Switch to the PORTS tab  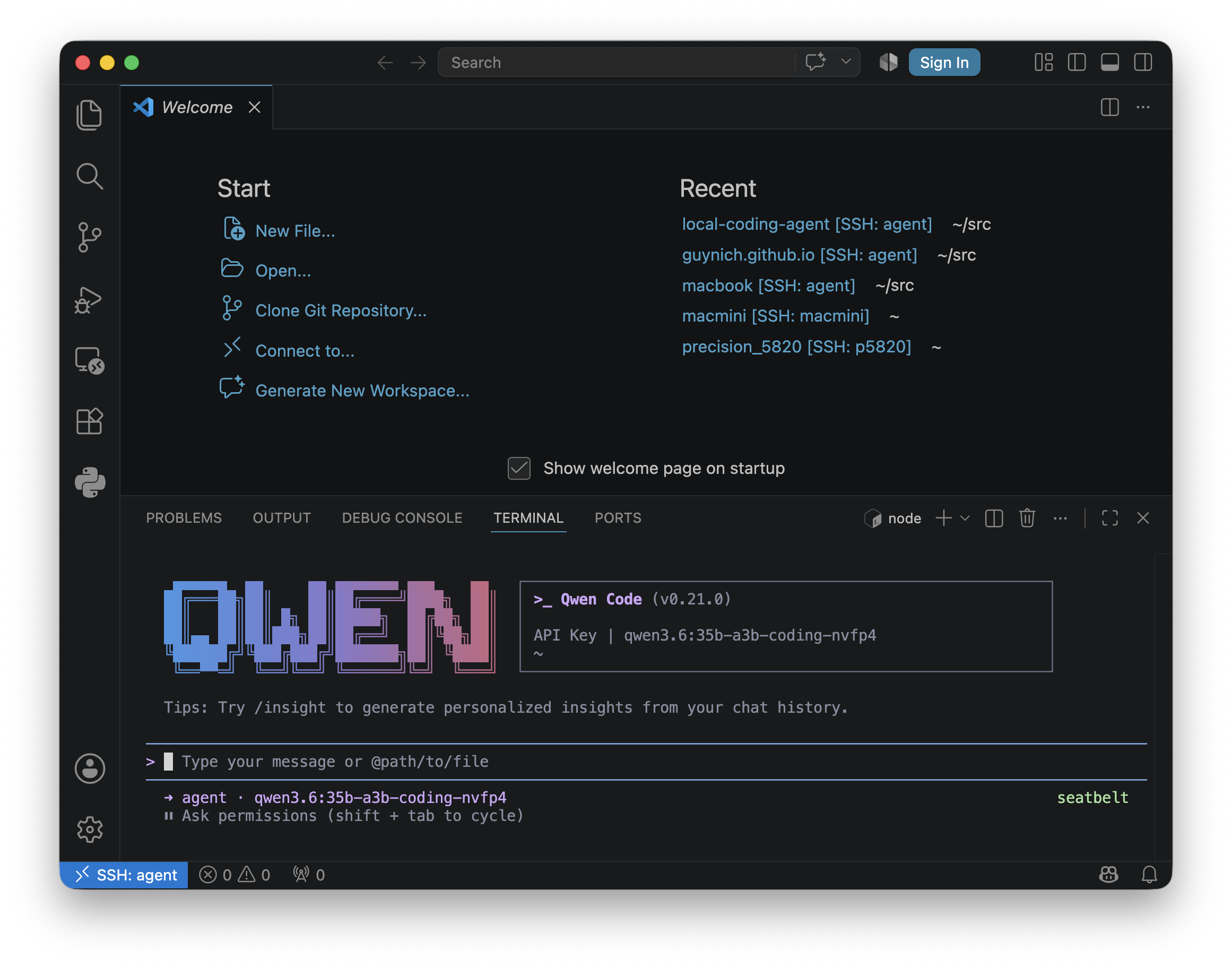[618, 518]
